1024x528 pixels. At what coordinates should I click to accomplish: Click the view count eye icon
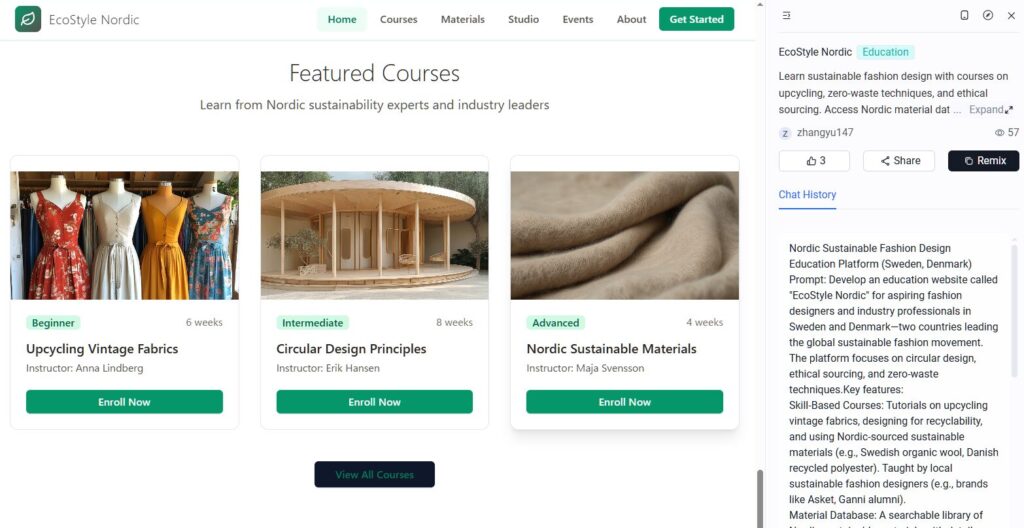[999, 133]
